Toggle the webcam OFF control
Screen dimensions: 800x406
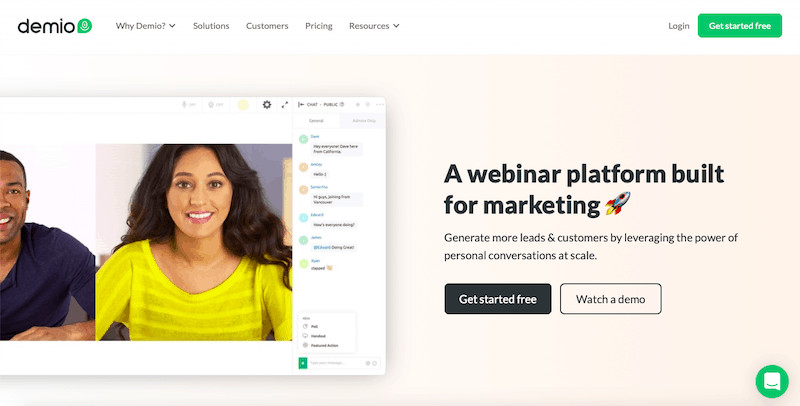point(216,105)
